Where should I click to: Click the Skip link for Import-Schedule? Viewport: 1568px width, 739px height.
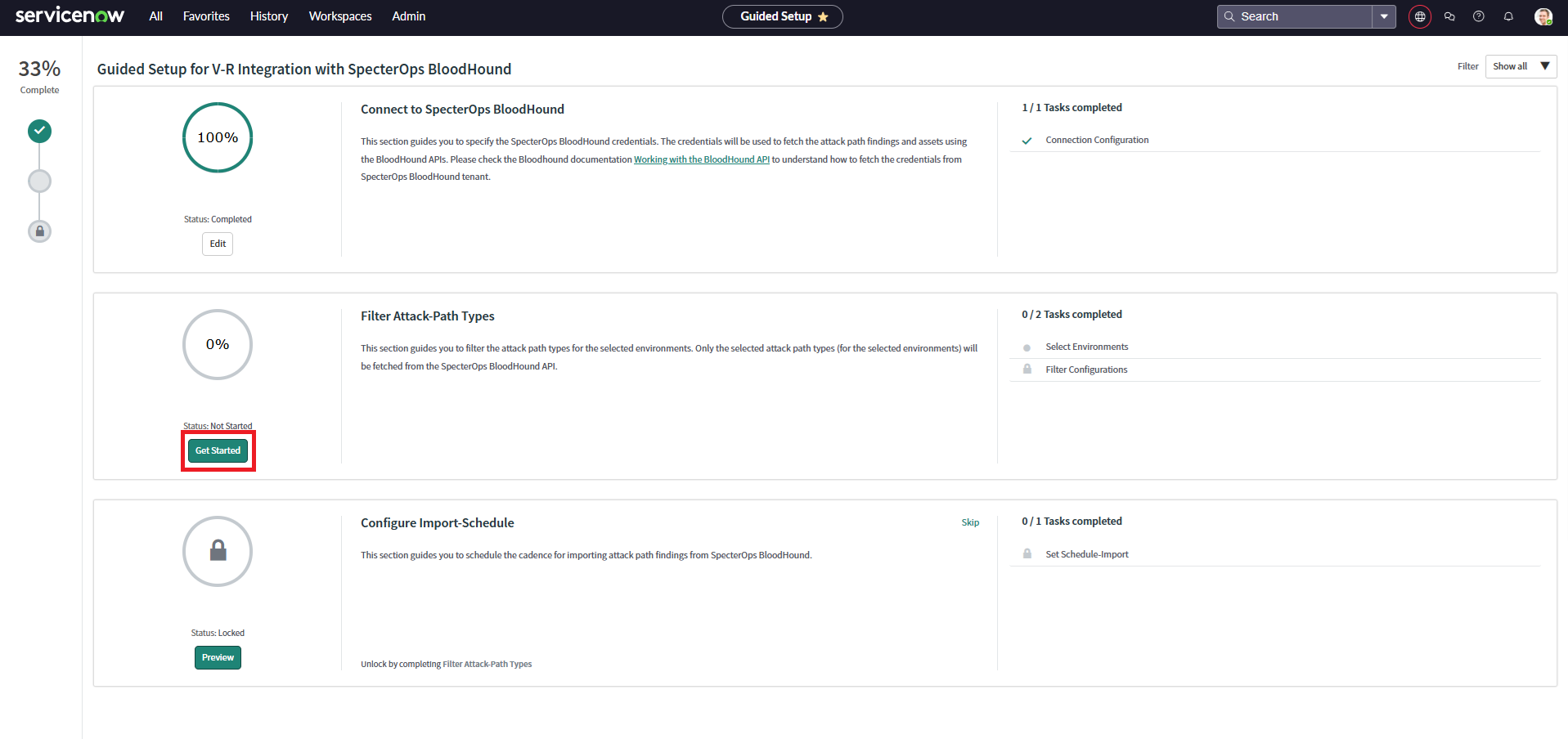click(970, 522)
